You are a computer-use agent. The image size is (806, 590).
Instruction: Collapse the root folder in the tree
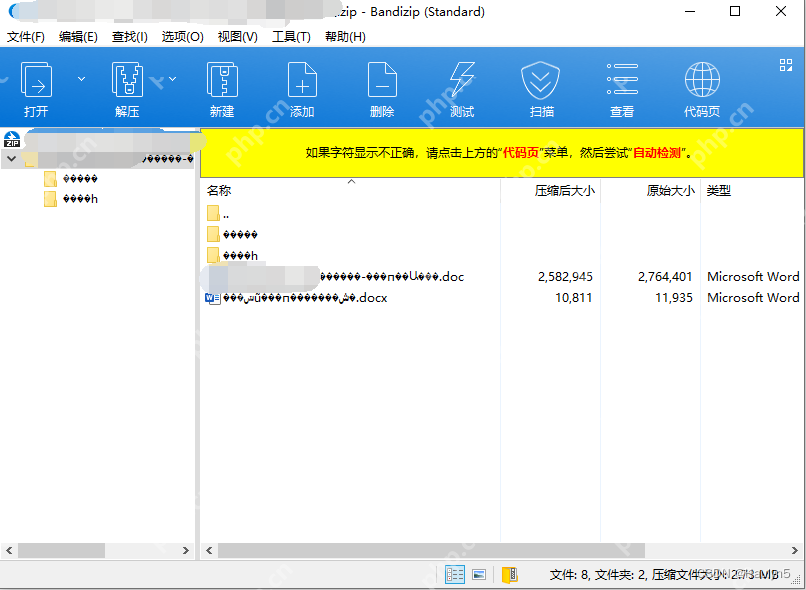[11, 158]
